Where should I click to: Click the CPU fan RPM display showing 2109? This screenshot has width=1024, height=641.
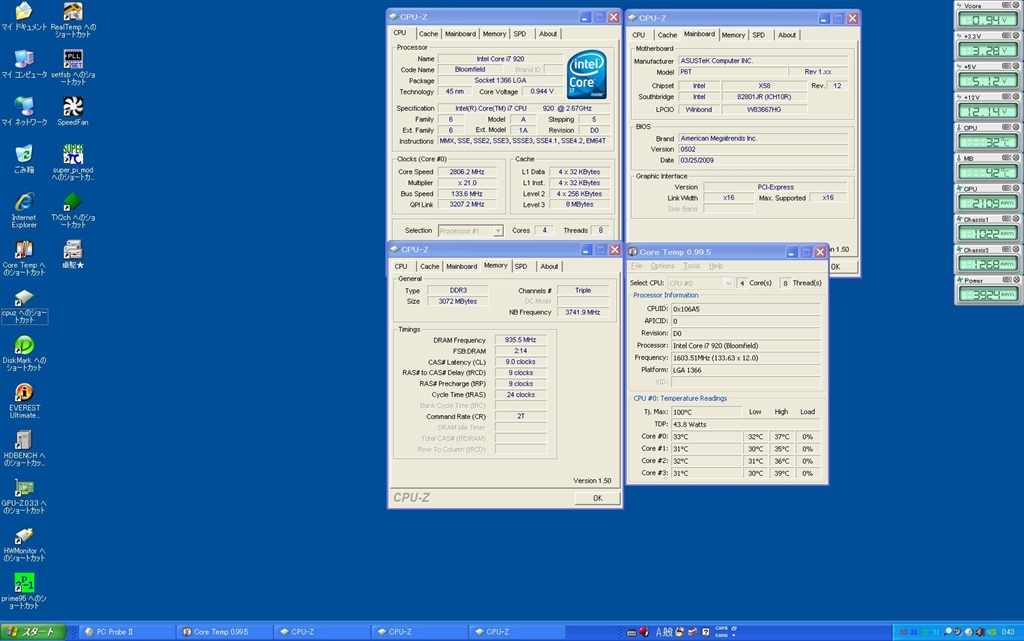coord(988,203)
